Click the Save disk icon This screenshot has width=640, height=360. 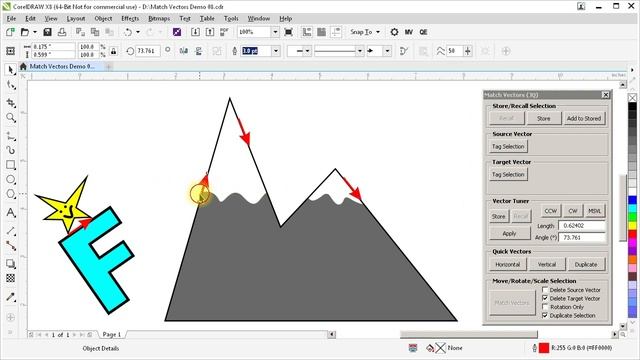pos(47,32)
